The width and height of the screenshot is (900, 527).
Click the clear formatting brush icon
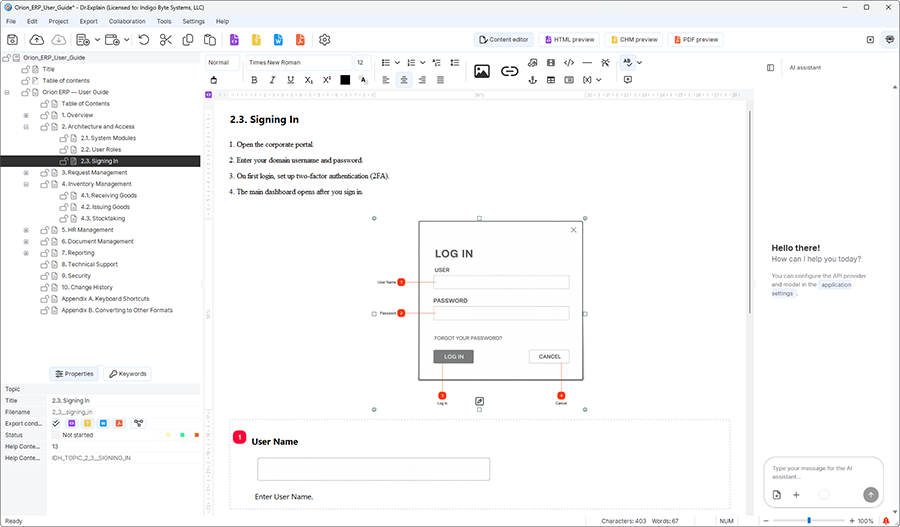pyautogui.click(x=214, y=80)
